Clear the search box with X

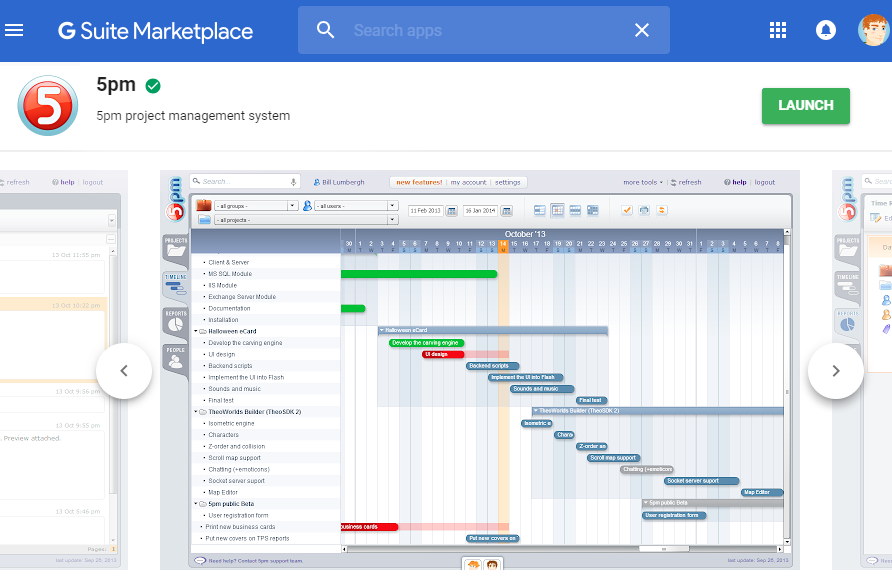click(x=642, y=30)
